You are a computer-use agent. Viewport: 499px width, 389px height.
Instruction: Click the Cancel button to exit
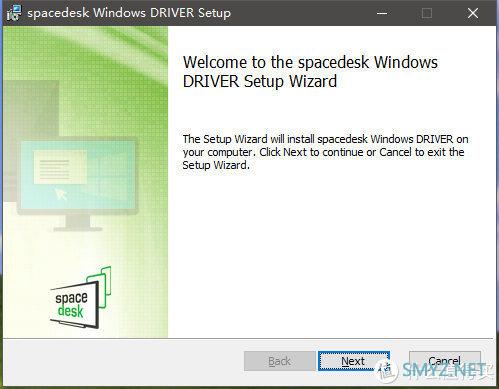(x=445, y=361)
